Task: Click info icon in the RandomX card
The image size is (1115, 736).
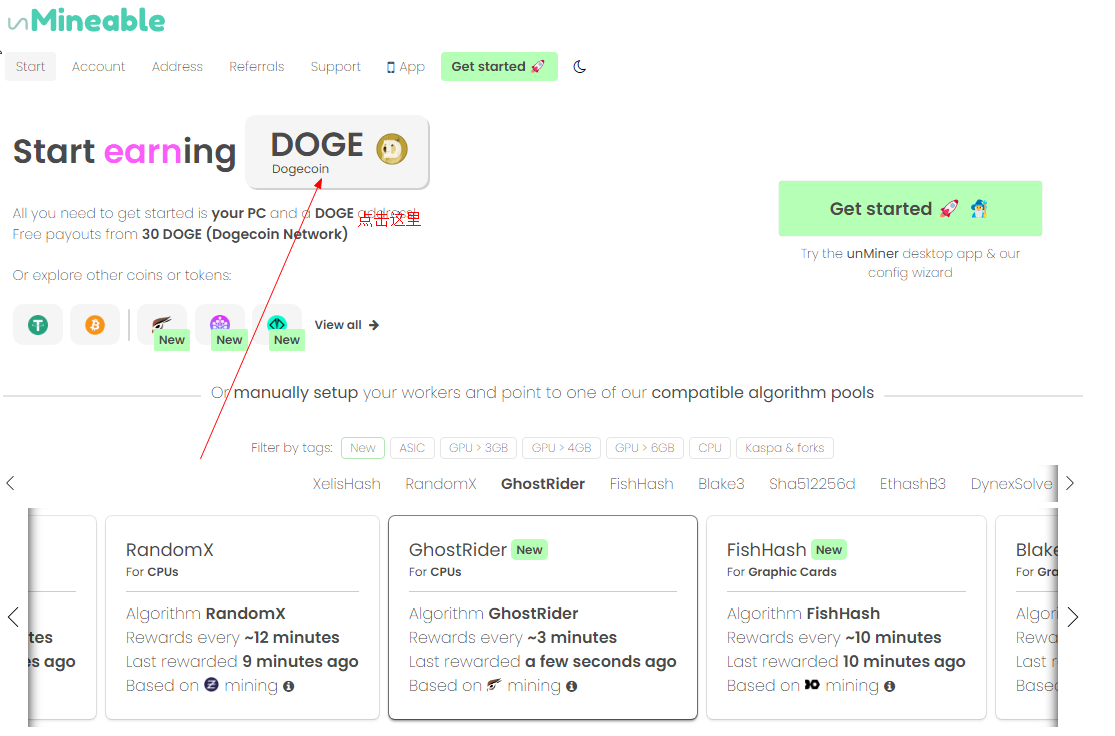Action: [289, 686]
